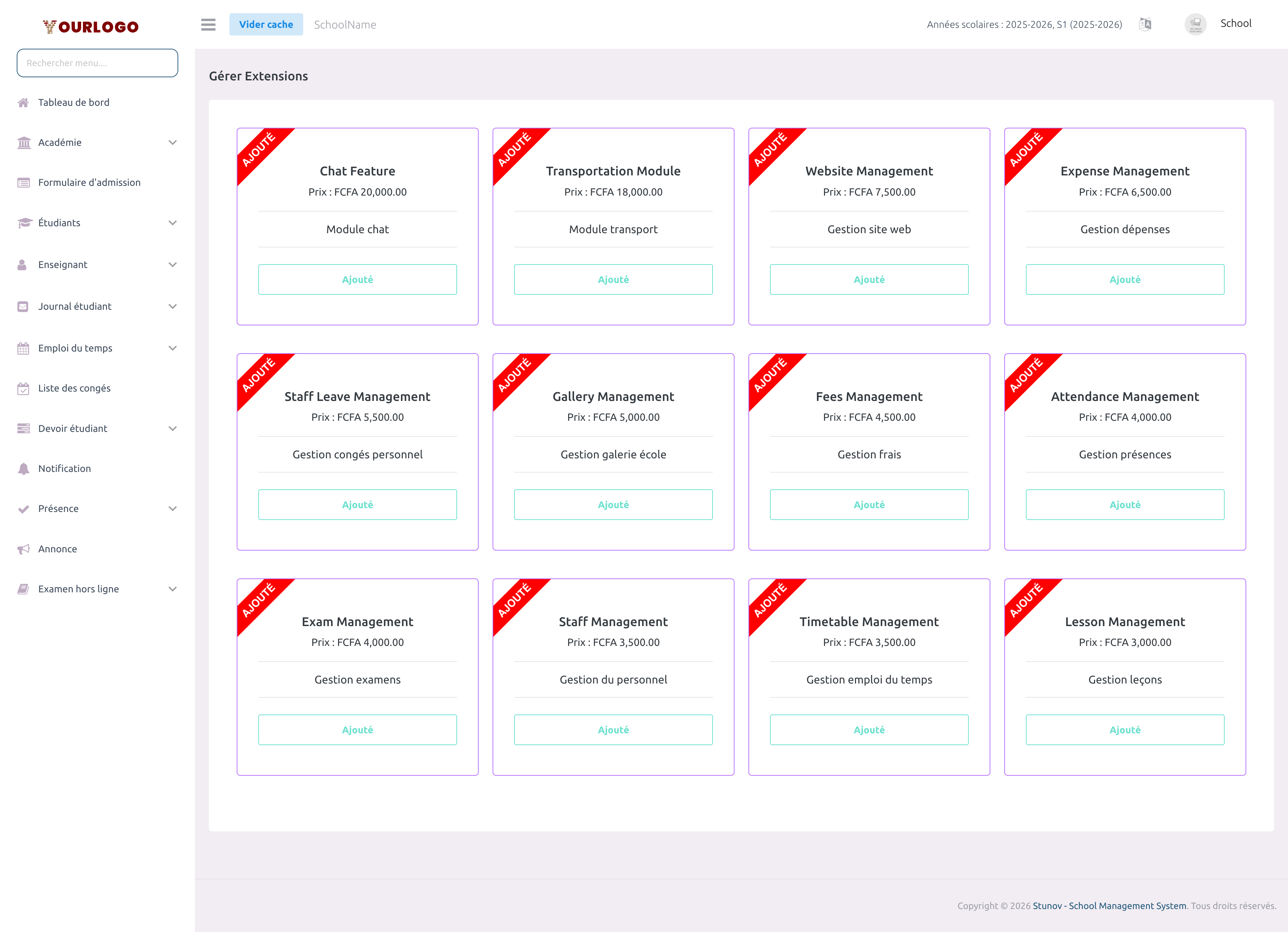The height and width of the screenshot is (932, 1288).
Task: Click the hamburger menu icon
Action: [208, 24]
